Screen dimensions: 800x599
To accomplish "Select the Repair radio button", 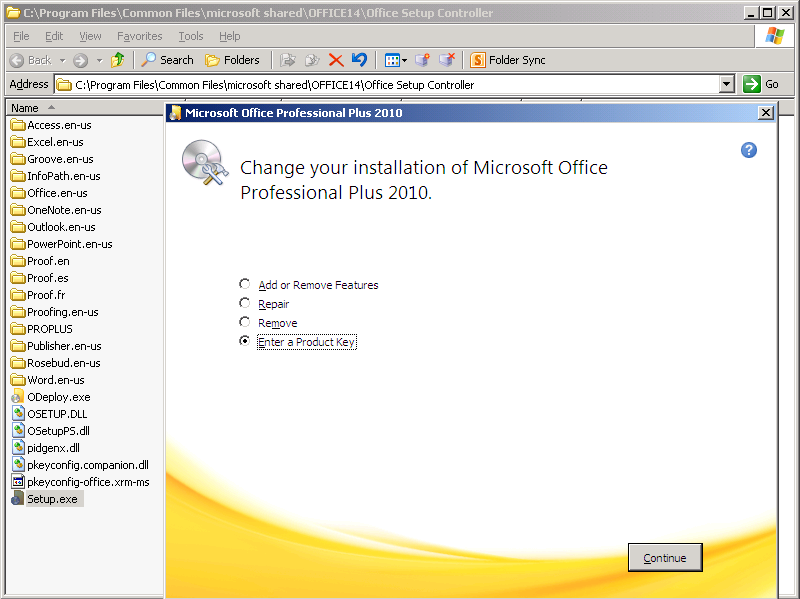I will (244, 304).
